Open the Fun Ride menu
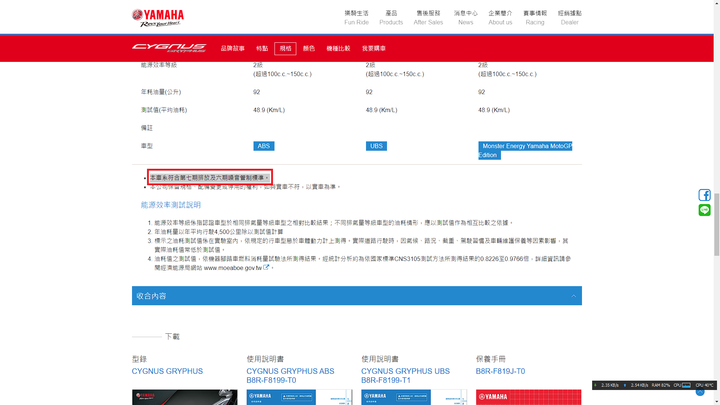The image size is (720, 405). coord(356,17)
